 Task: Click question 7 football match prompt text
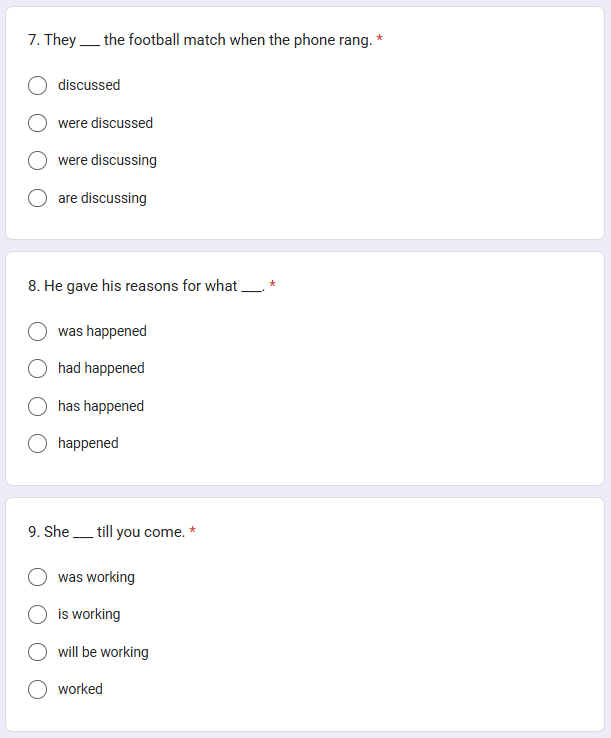pos(200,40)
